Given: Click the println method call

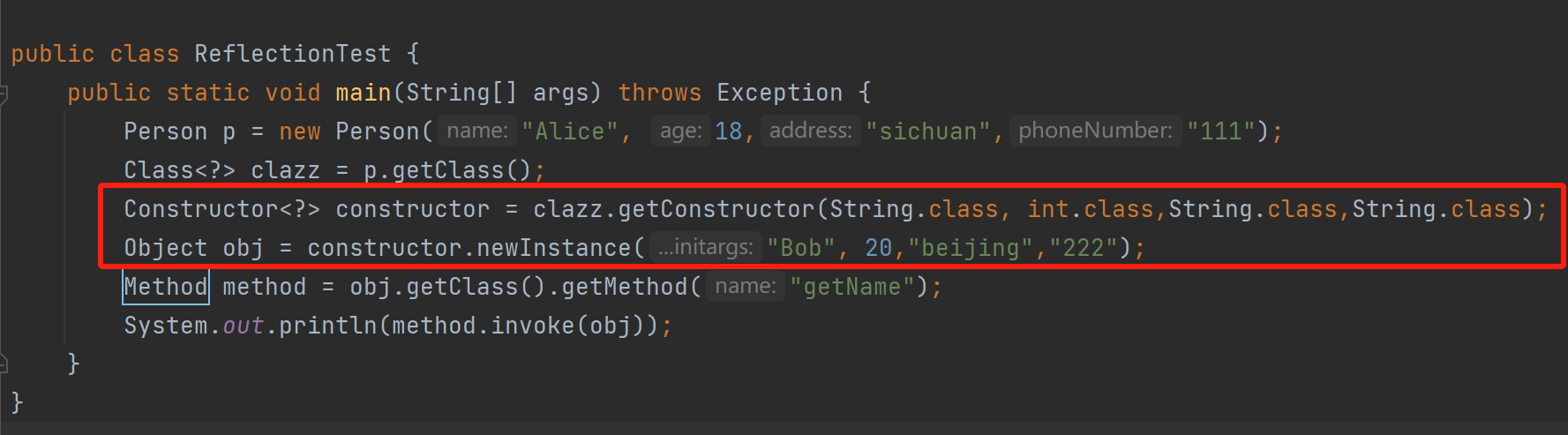Looking at the screenshot, I should tap(327, 326).
